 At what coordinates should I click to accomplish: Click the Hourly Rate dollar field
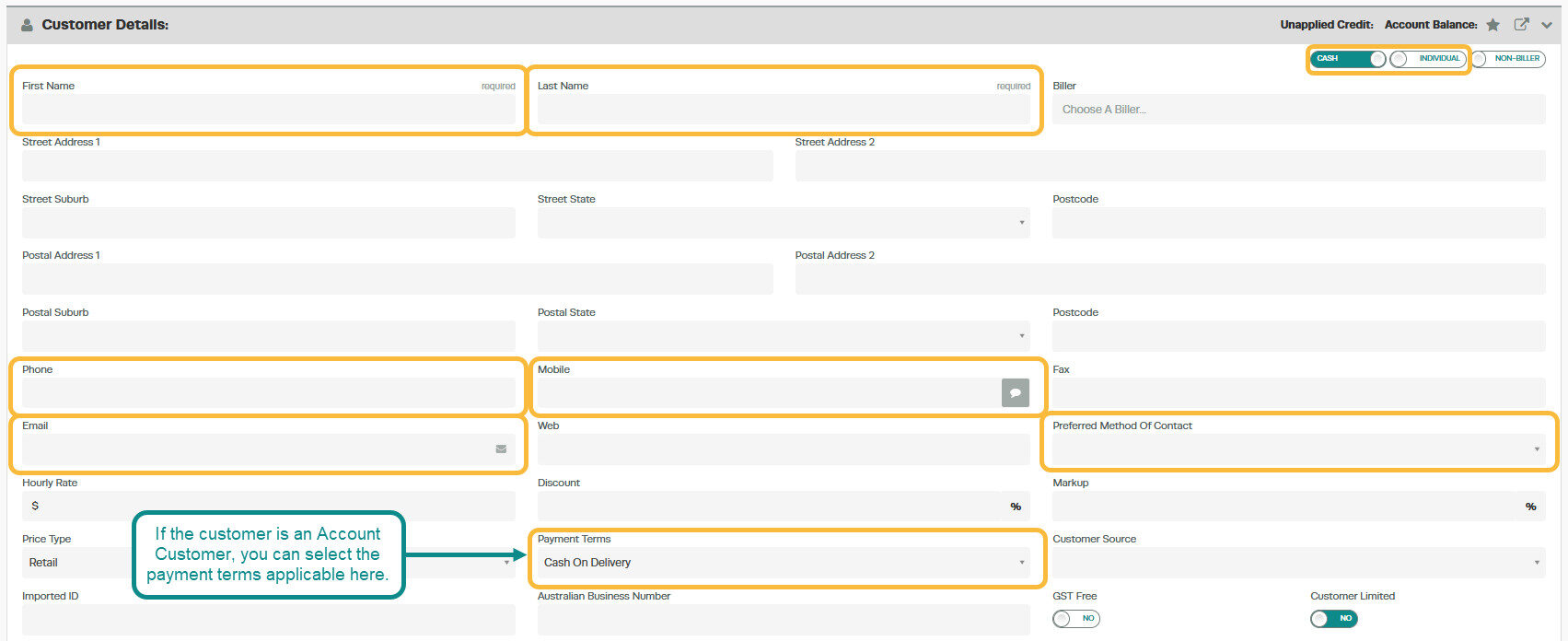tap(268, 507)
